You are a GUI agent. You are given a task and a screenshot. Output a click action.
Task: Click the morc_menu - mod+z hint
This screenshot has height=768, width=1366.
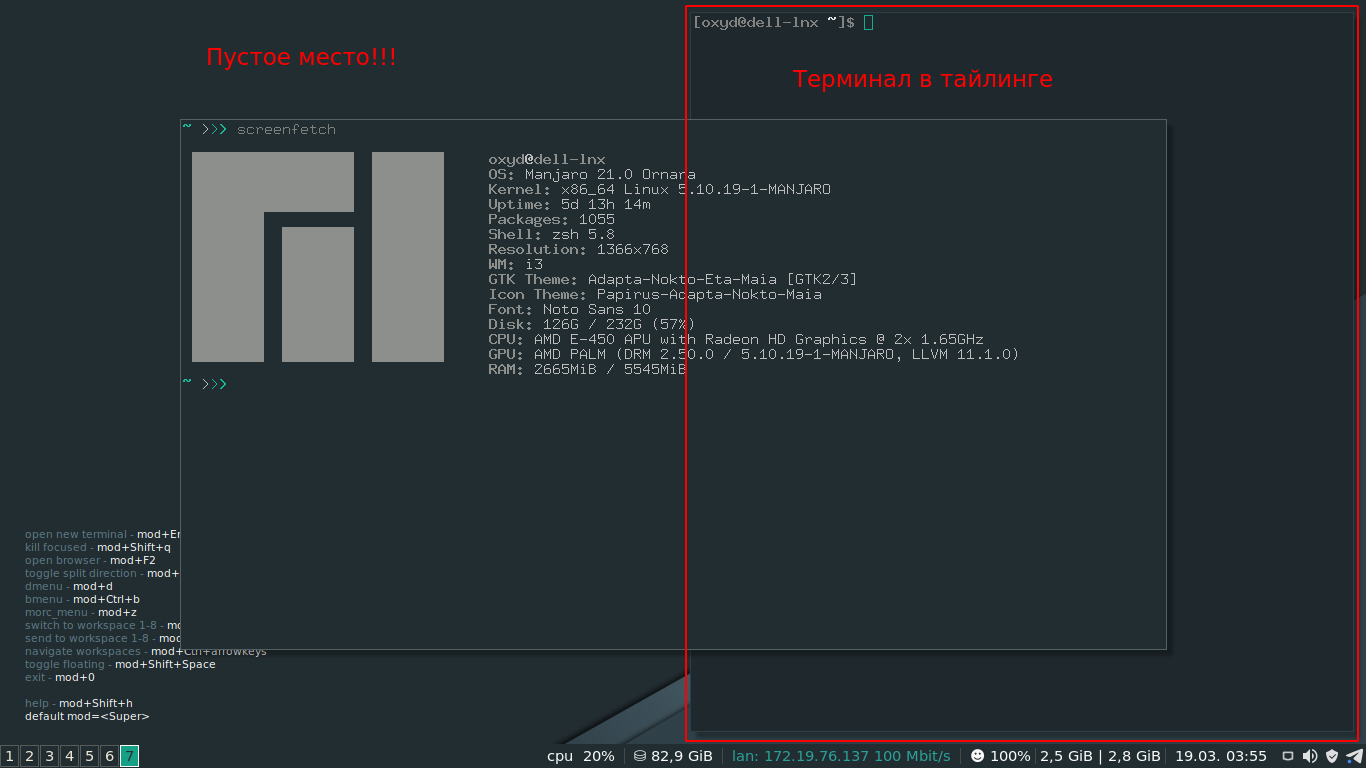81,613
